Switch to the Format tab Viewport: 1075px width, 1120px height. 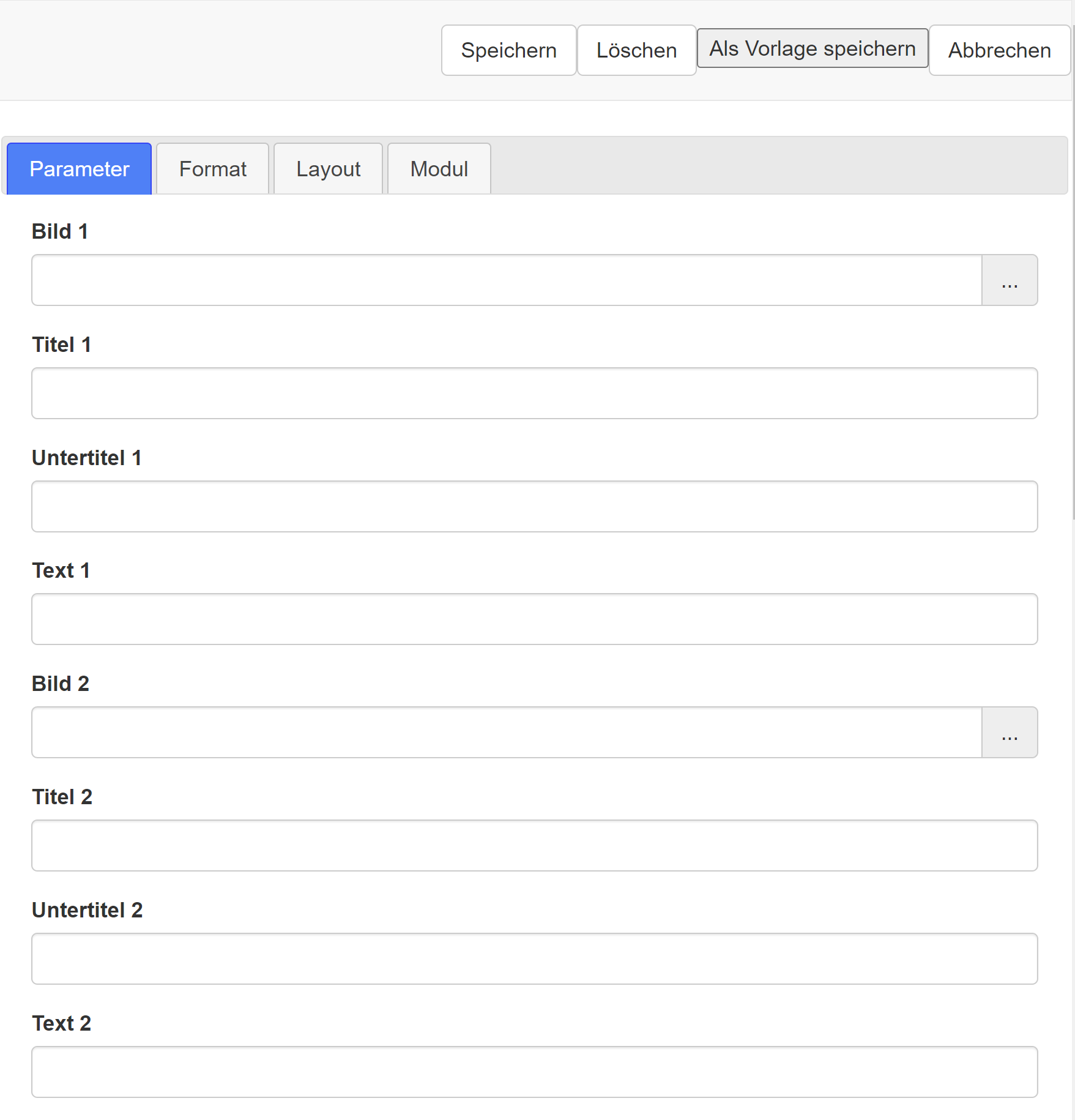point(213,169)
